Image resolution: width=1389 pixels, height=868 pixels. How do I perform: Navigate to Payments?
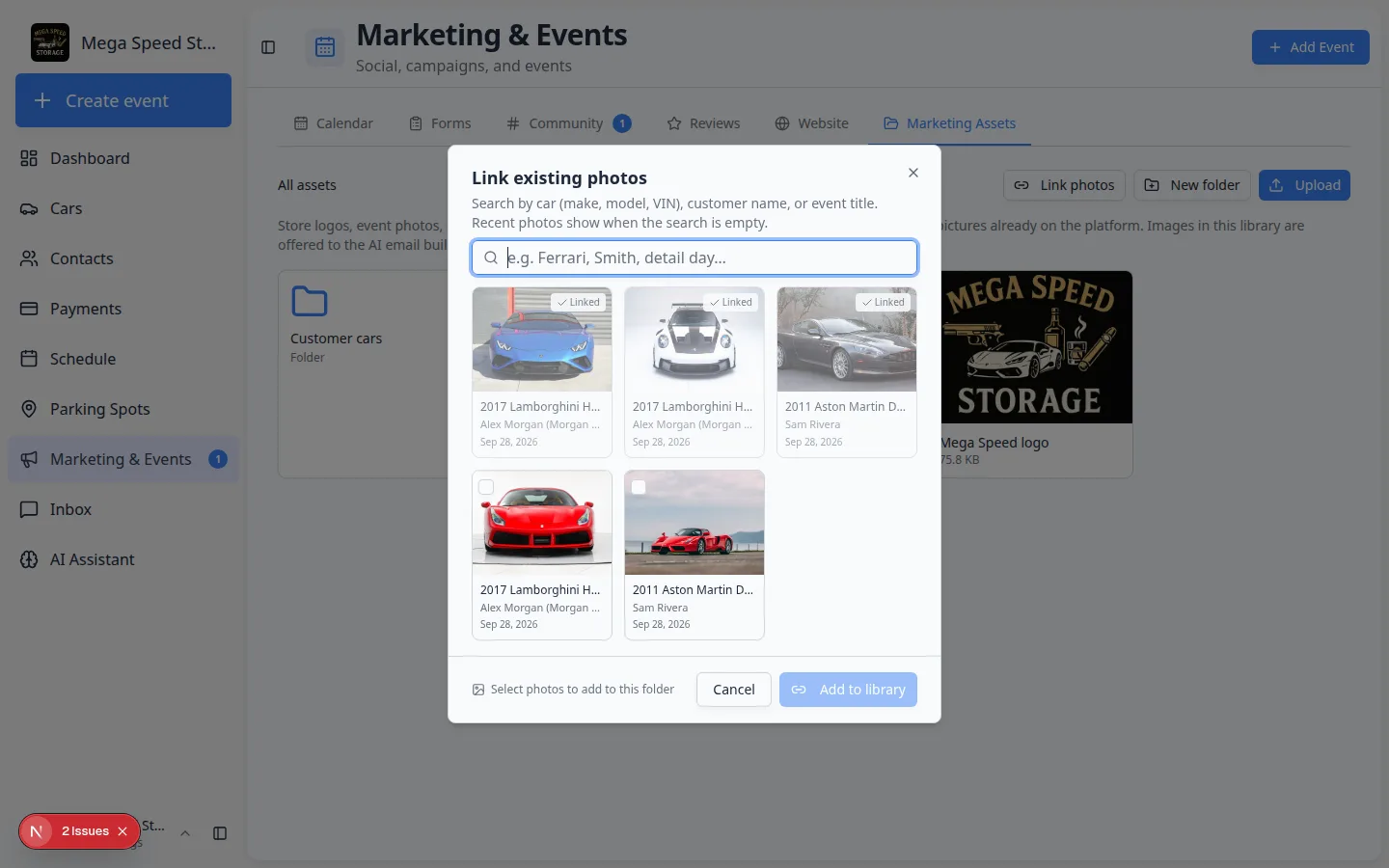[x=123, y=309]
